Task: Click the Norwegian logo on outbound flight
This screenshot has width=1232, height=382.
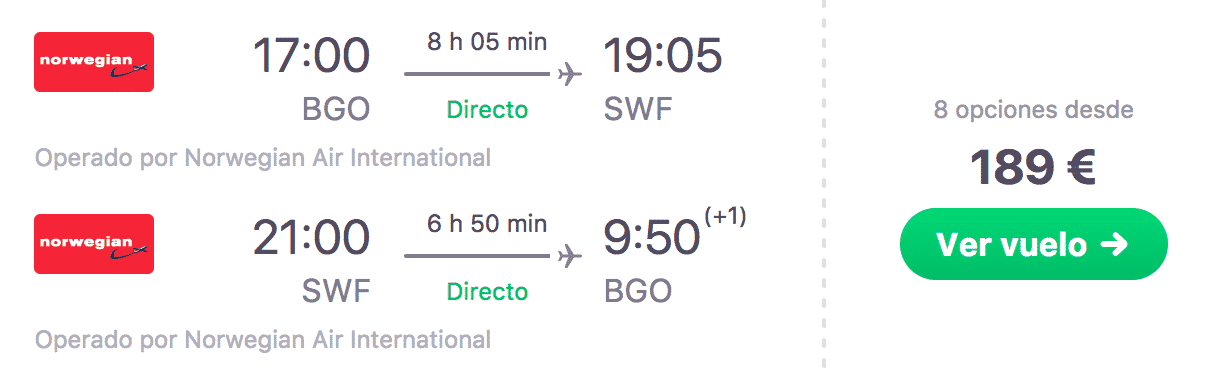Action: coord(94,62)
